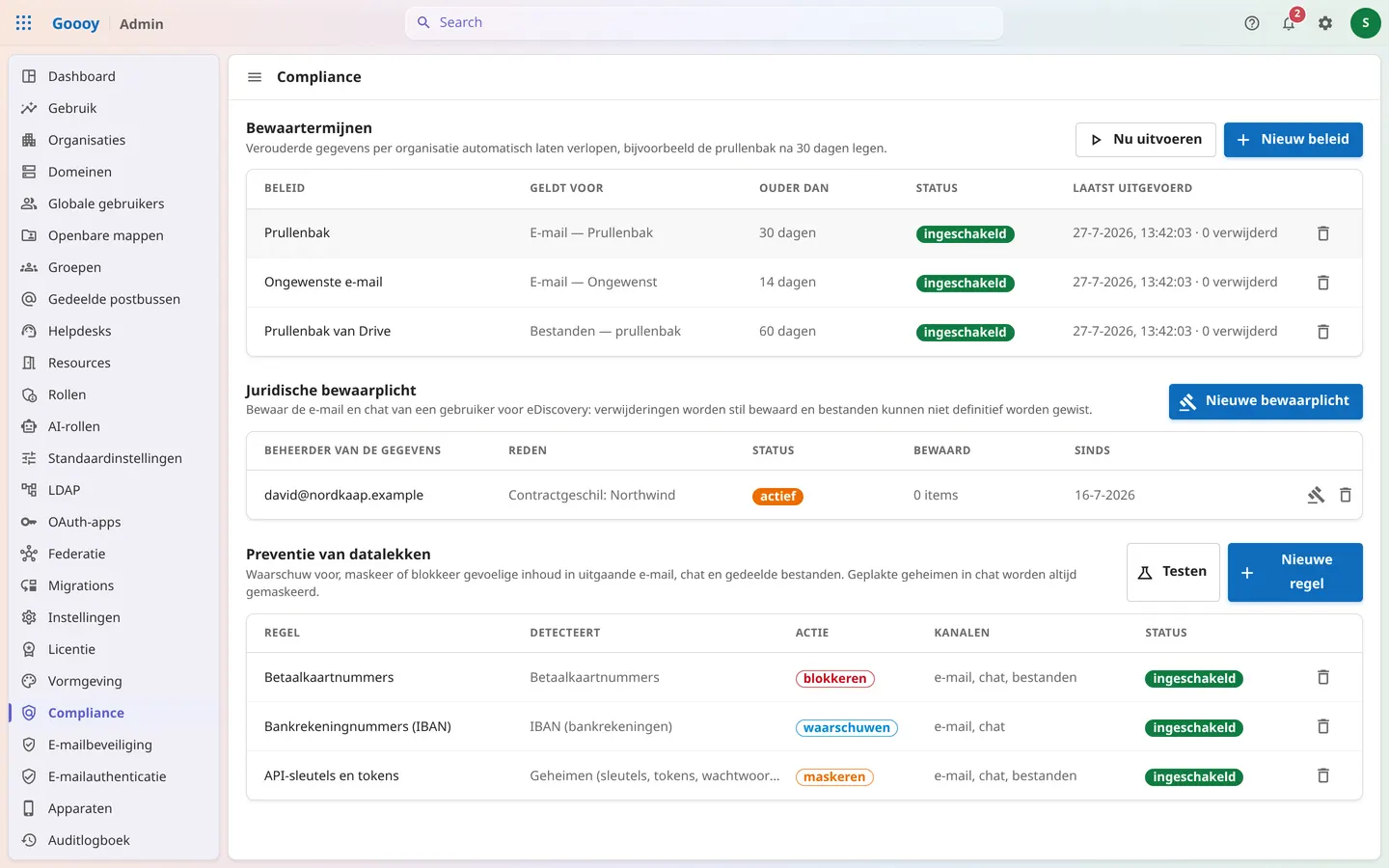This screenshot has width=1389, height=868.
Task: Click the Vormgeving palette icon
Action: click(29, 681)
